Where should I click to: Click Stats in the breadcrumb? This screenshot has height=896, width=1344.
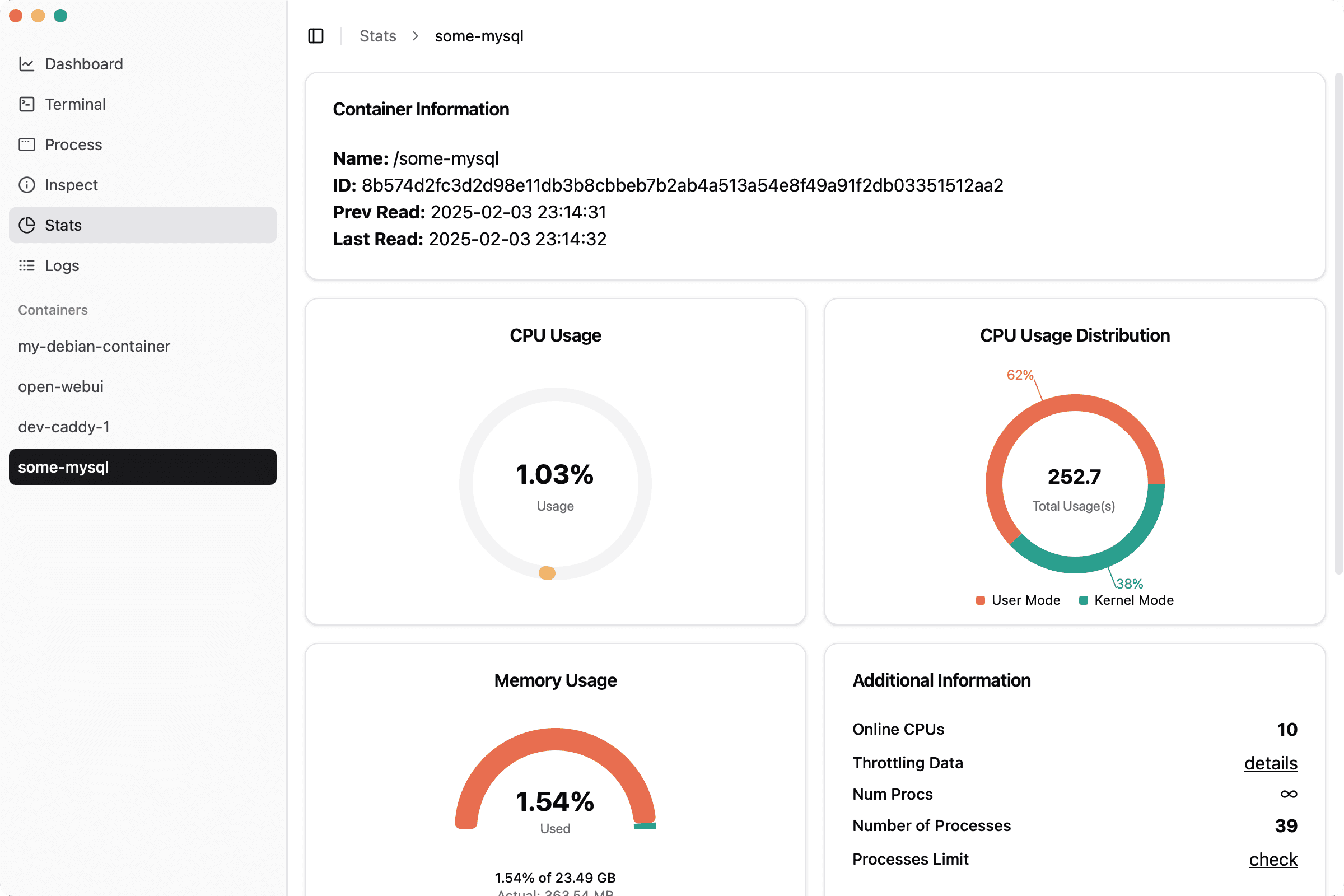click(x=377, y=36)
